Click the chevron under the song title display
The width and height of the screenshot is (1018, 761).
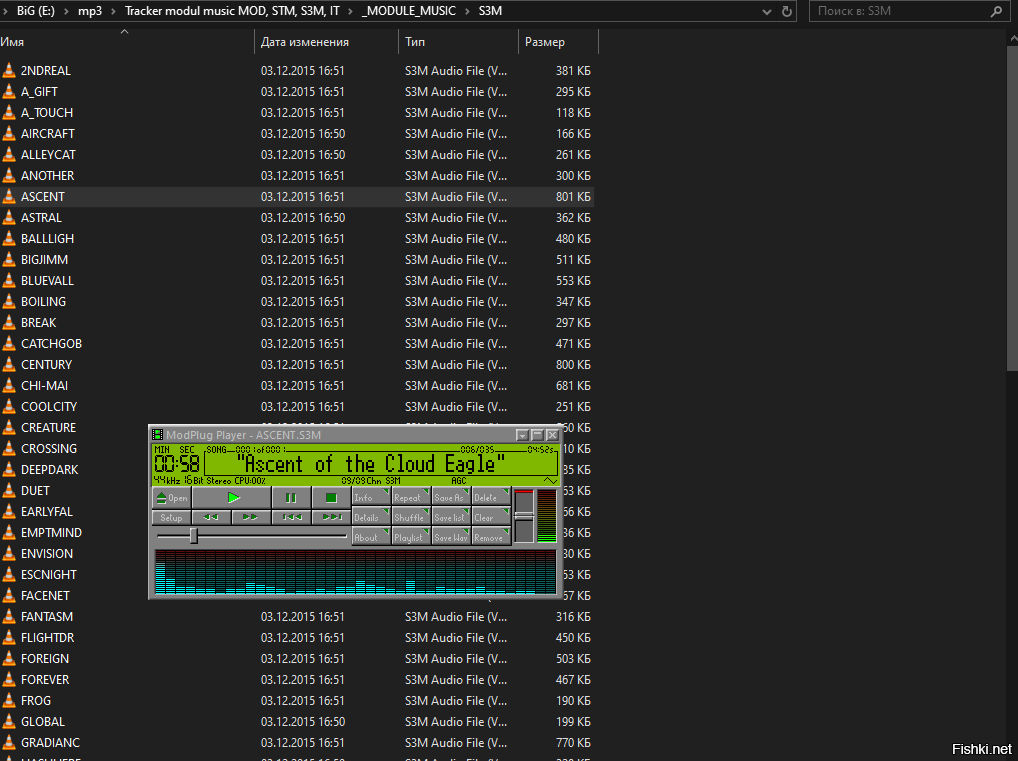(x=549, y=481)
